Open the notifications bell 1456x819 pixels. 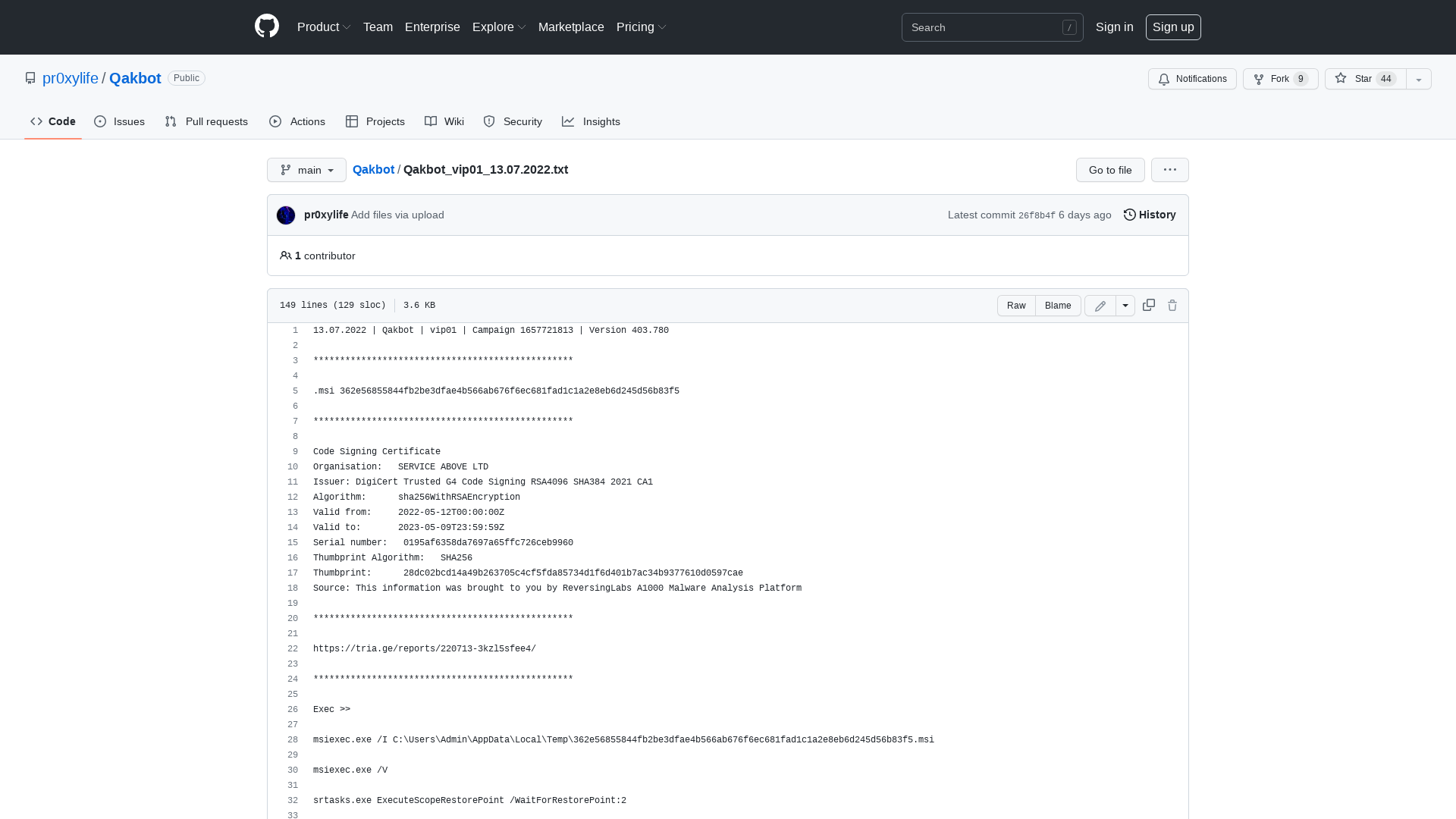tap(1191, 79)
